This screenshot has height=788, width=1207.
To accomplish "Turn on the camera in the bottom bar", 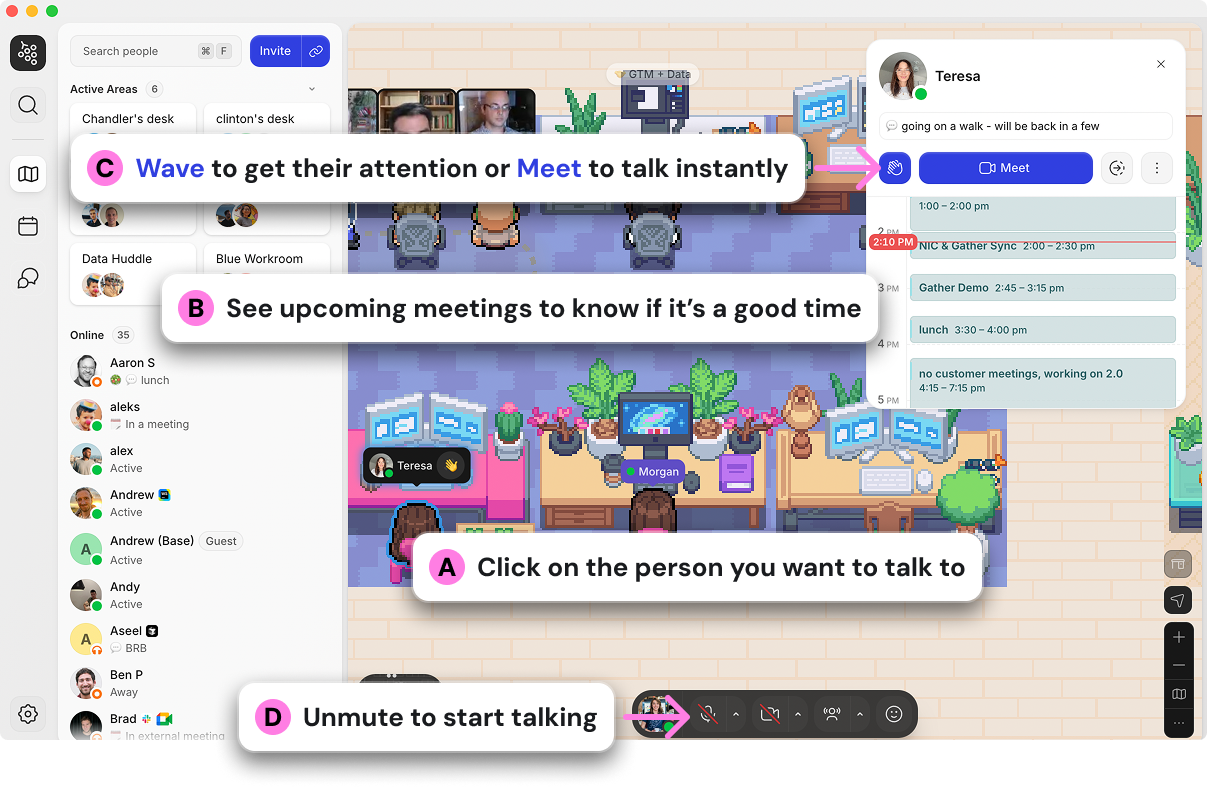I will (771, 714).
